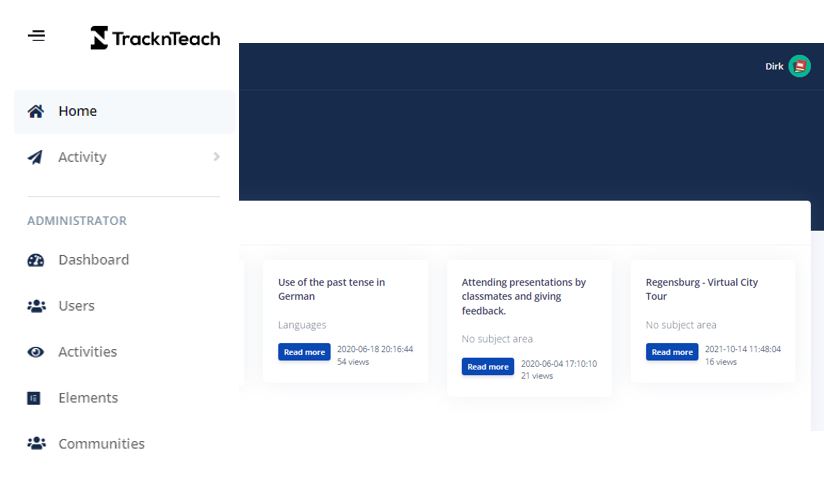824x485 pixels.
Task: Select Communities in the sidebar
Action: (x=101, y=444)
